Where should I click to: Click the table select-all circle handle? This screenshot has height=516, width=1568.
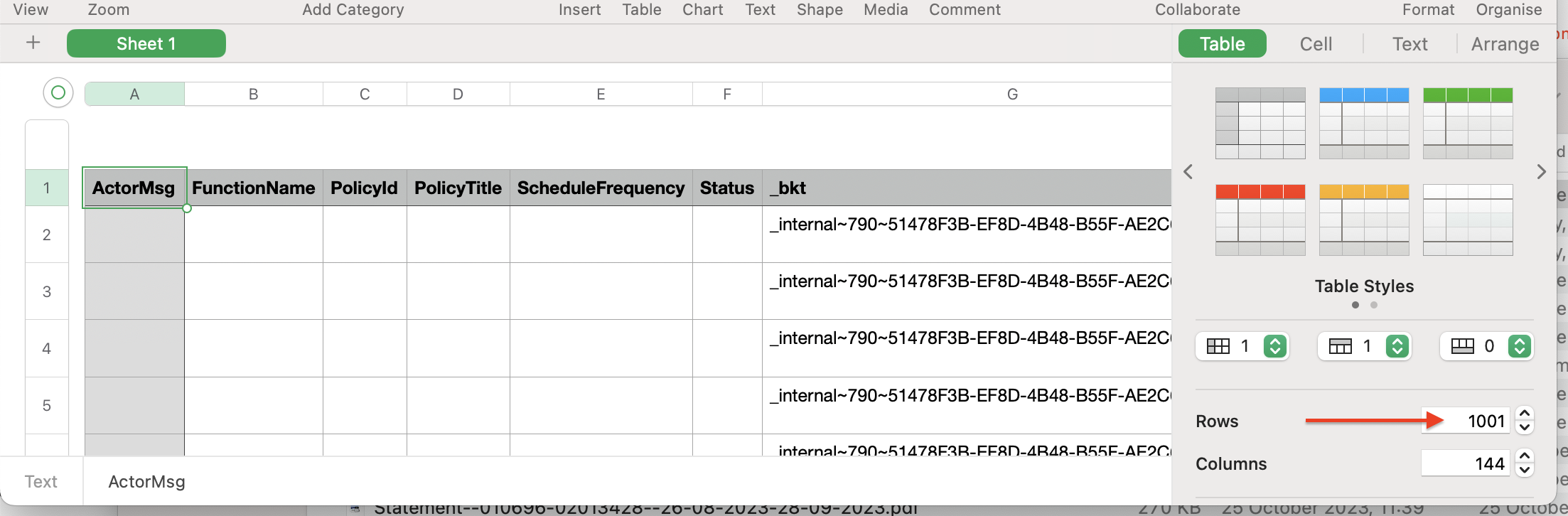point(58,92)
